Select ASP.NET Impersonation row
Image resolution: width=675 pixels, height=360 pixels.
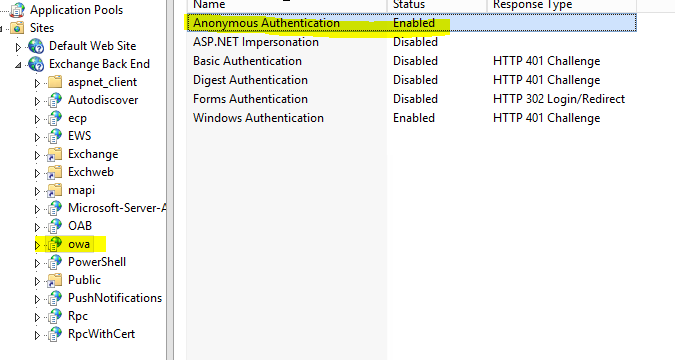412,42
